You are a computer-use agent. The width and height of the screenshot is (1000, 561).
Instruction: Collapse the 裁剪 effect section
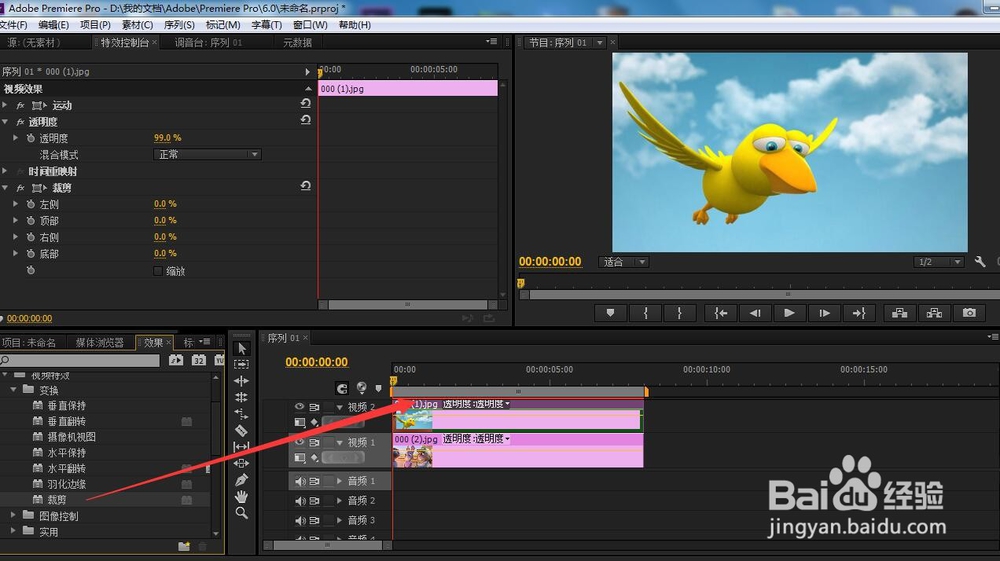pos(5,187)
